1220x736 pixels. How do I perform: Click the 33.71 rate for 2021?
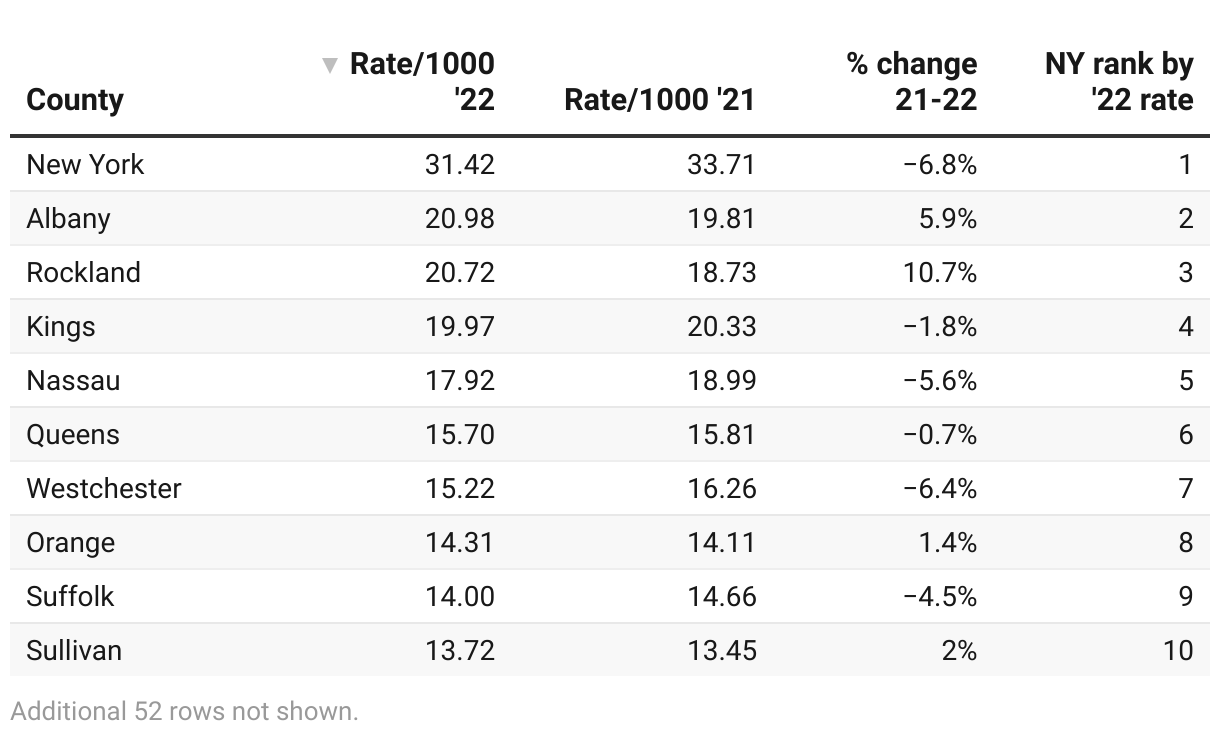(x=720, y=165)
